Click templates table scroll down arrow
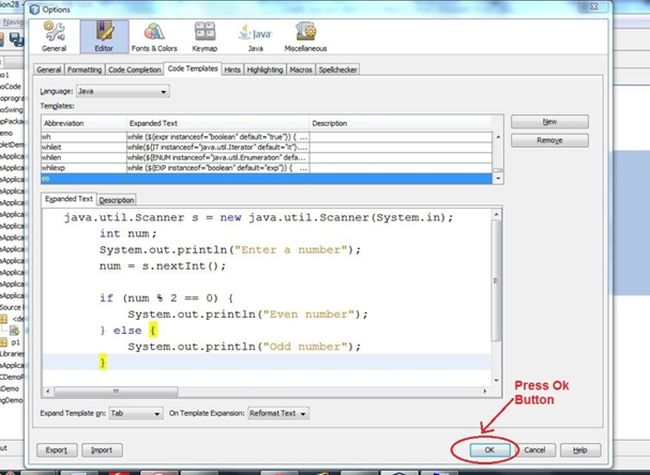Image resolution: width=650 pixels, height=475 pixels. (498, 179)
